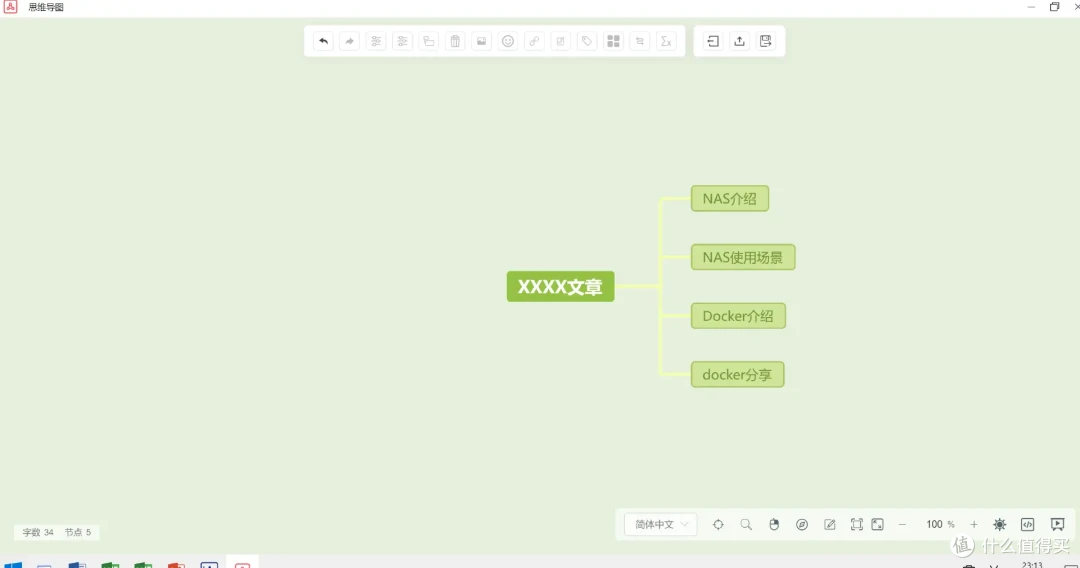
Task: Click the 思维导图 window title text
Action: click(x=45, y=7)
